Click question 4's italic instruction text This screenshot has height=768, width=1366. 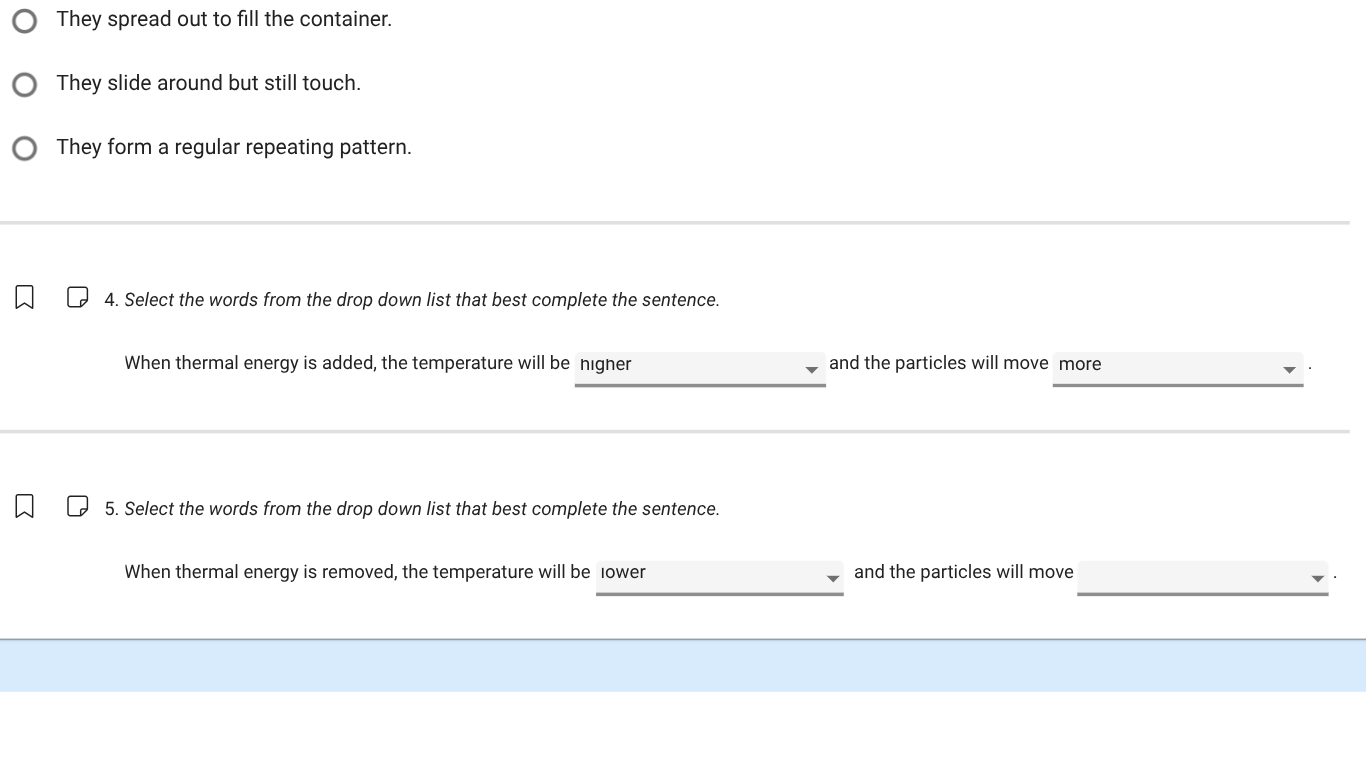coord(422,300)
